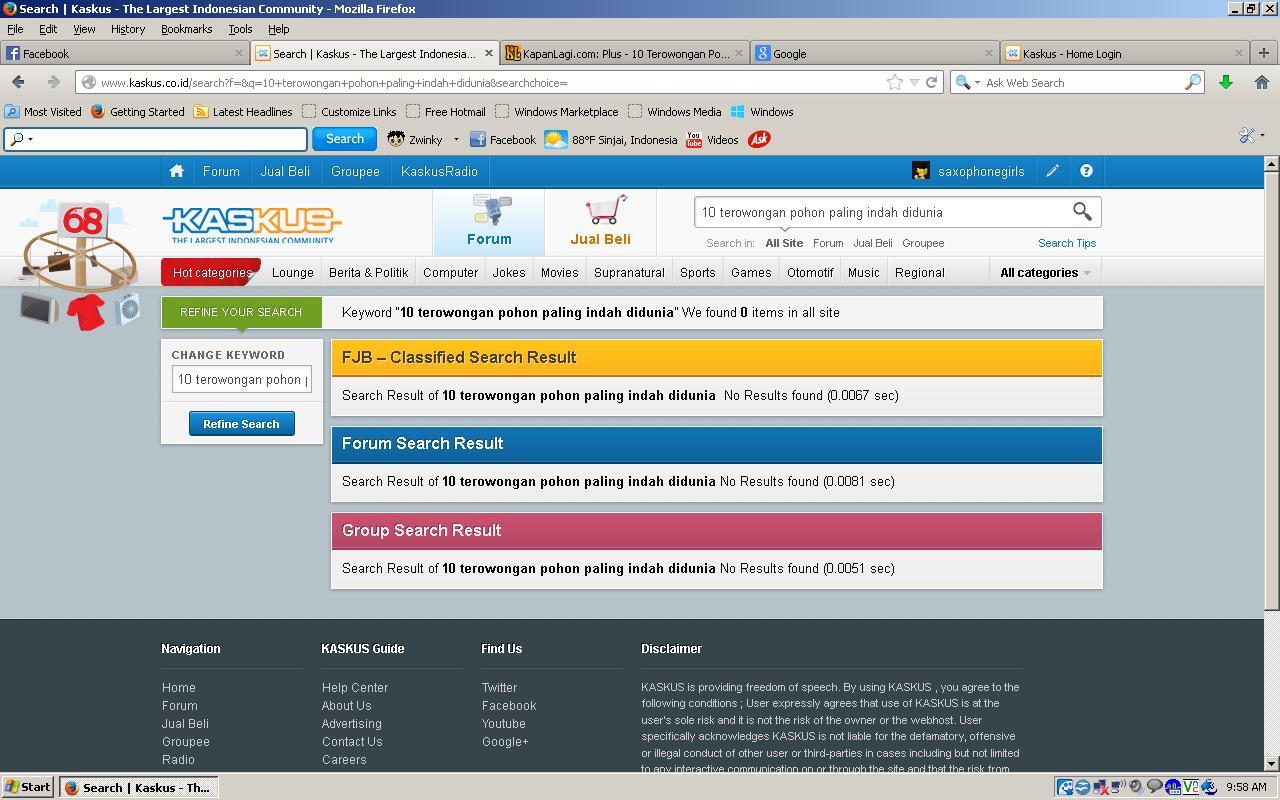The width and height of the screenshot is (1280, 800).
Task: Select the Jual Beli shopping cart icon
Action: (x=600, y=221)
